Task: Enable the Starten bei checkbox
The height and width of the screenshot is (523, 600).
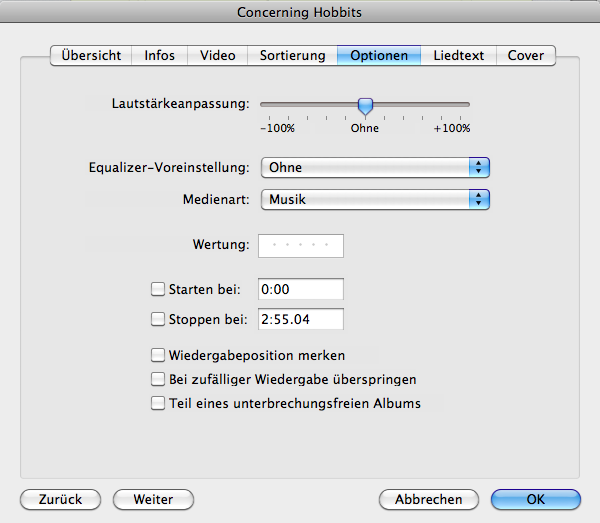Action: [158, 289]
